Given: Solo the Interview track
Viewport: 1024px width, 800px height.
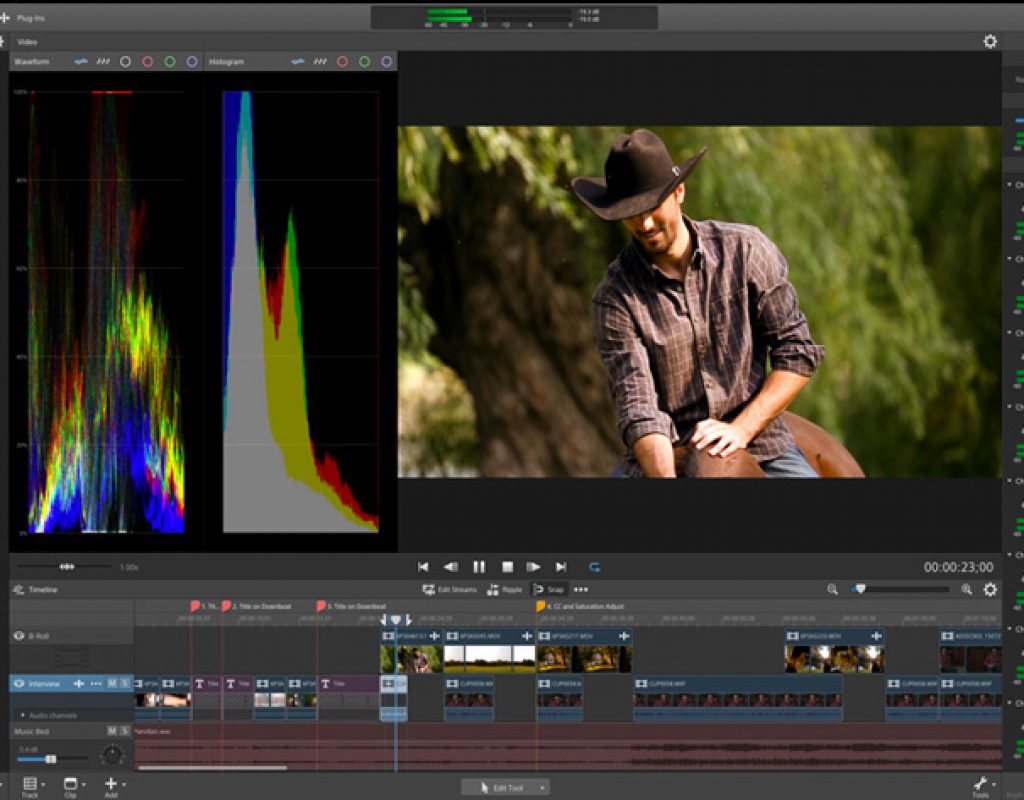Looking at the screenshot, I should 125,684.
